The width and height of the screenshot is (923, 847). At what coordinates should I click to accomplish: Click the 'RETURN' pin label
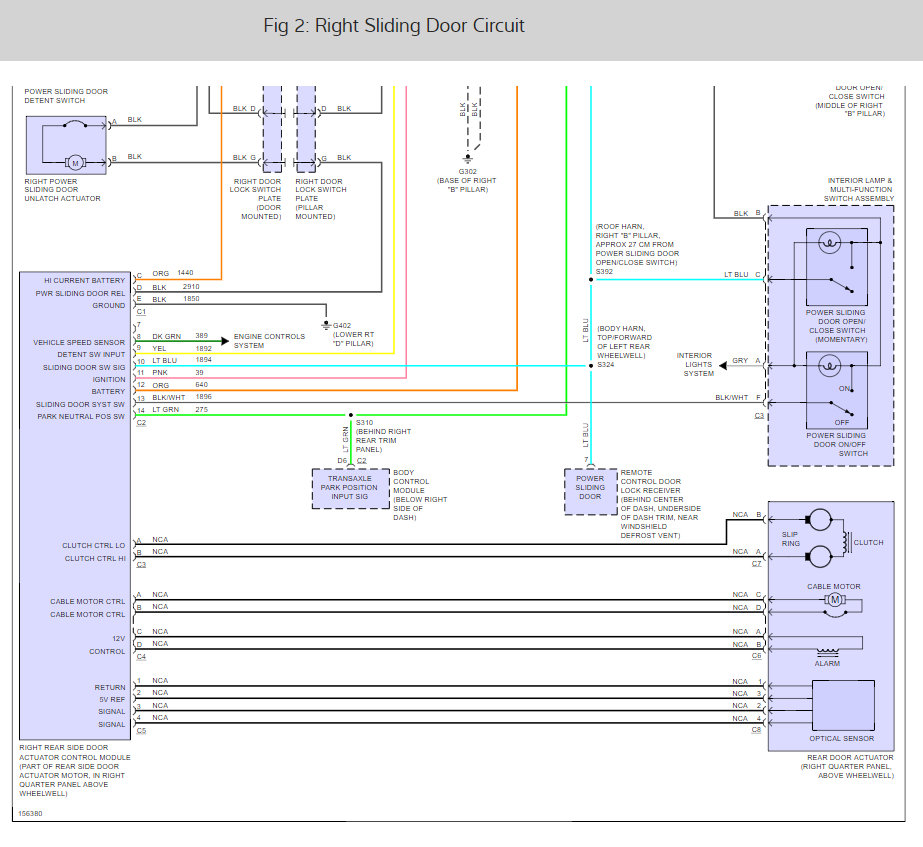110,687
